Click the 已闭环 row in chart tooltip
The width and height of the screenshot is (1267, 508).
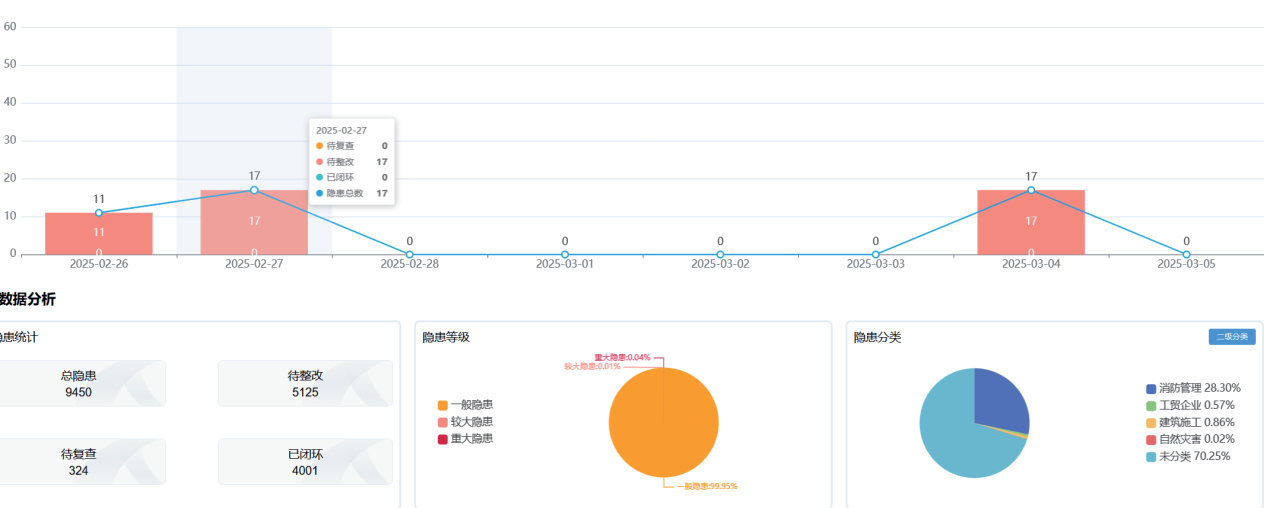coord(351,177)
